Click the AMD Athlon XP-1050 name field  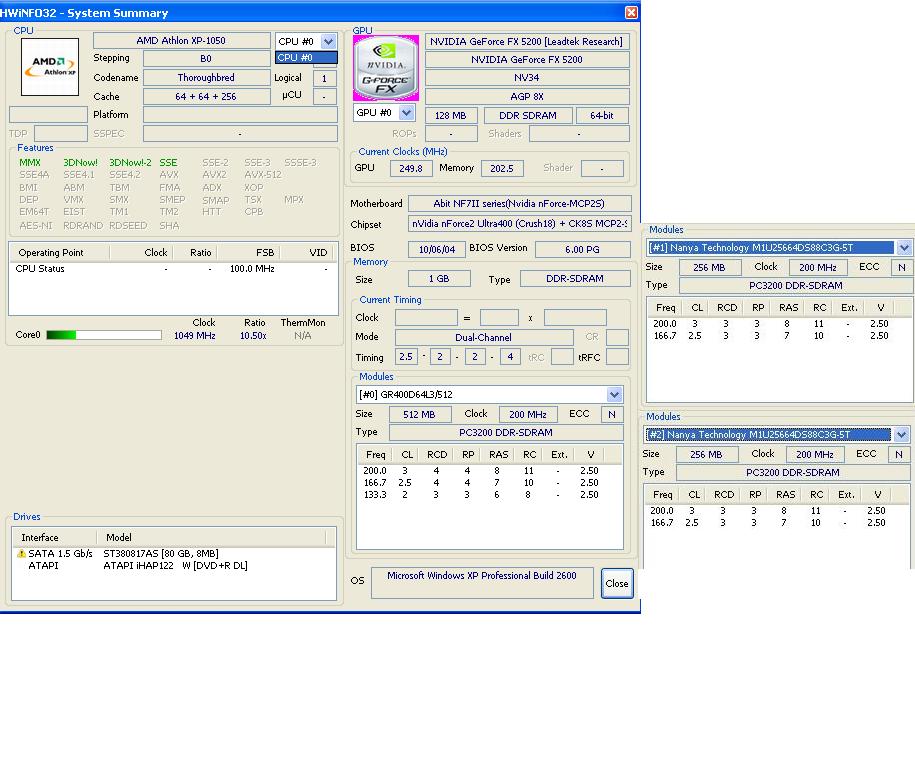tap(181, 41)
